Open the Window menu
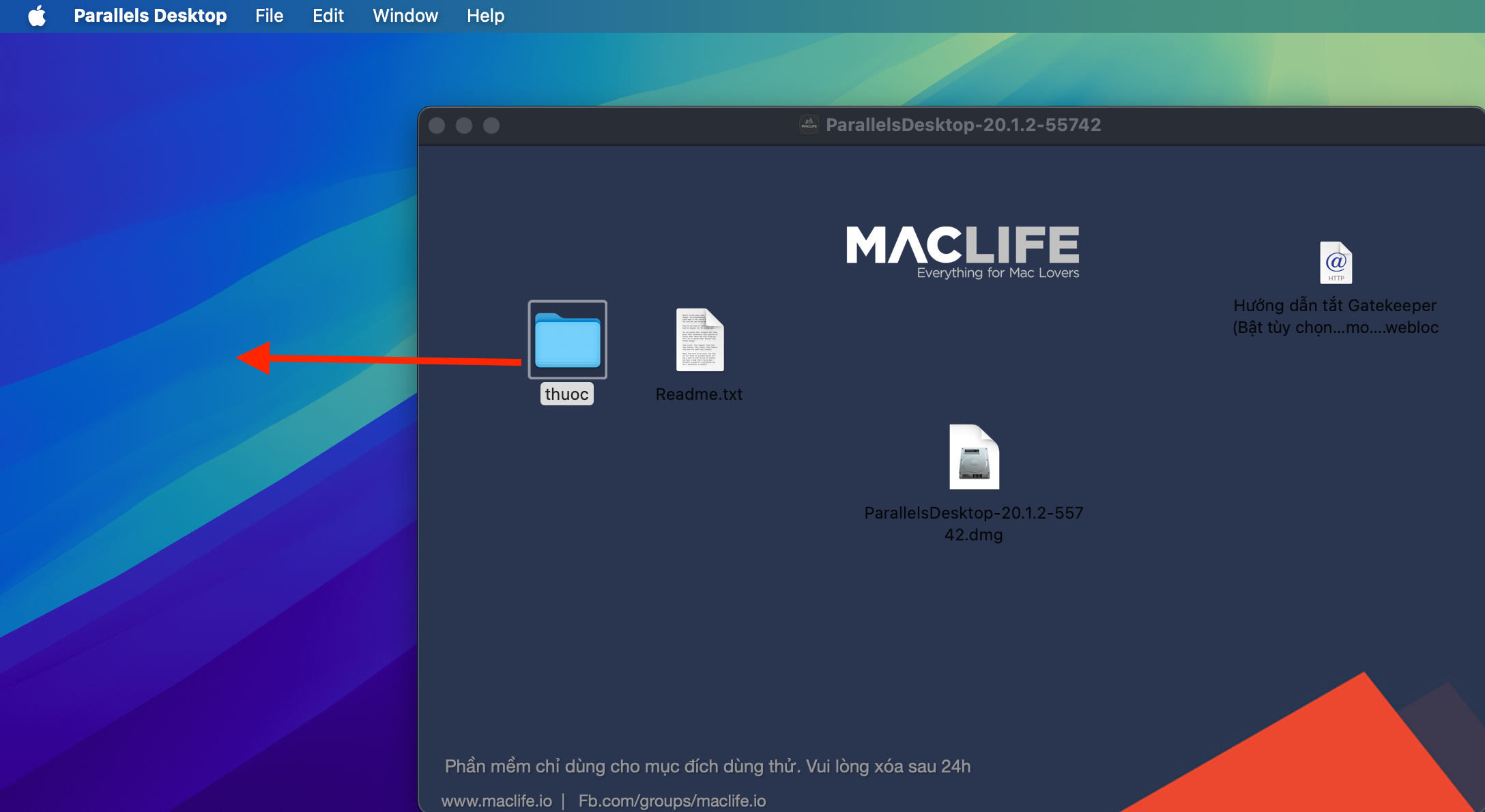Viewport: 1485px width, 812px height. [x=405, y=15]
